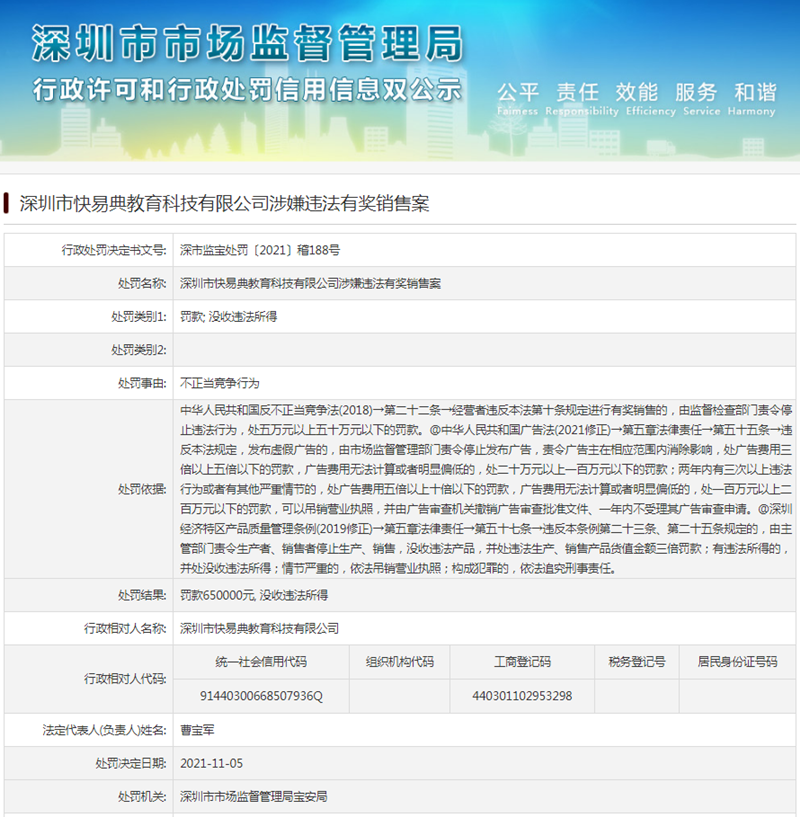Click legal representative name 曹宝军
The image size is (800, 817).
click(x=197, y=730)
